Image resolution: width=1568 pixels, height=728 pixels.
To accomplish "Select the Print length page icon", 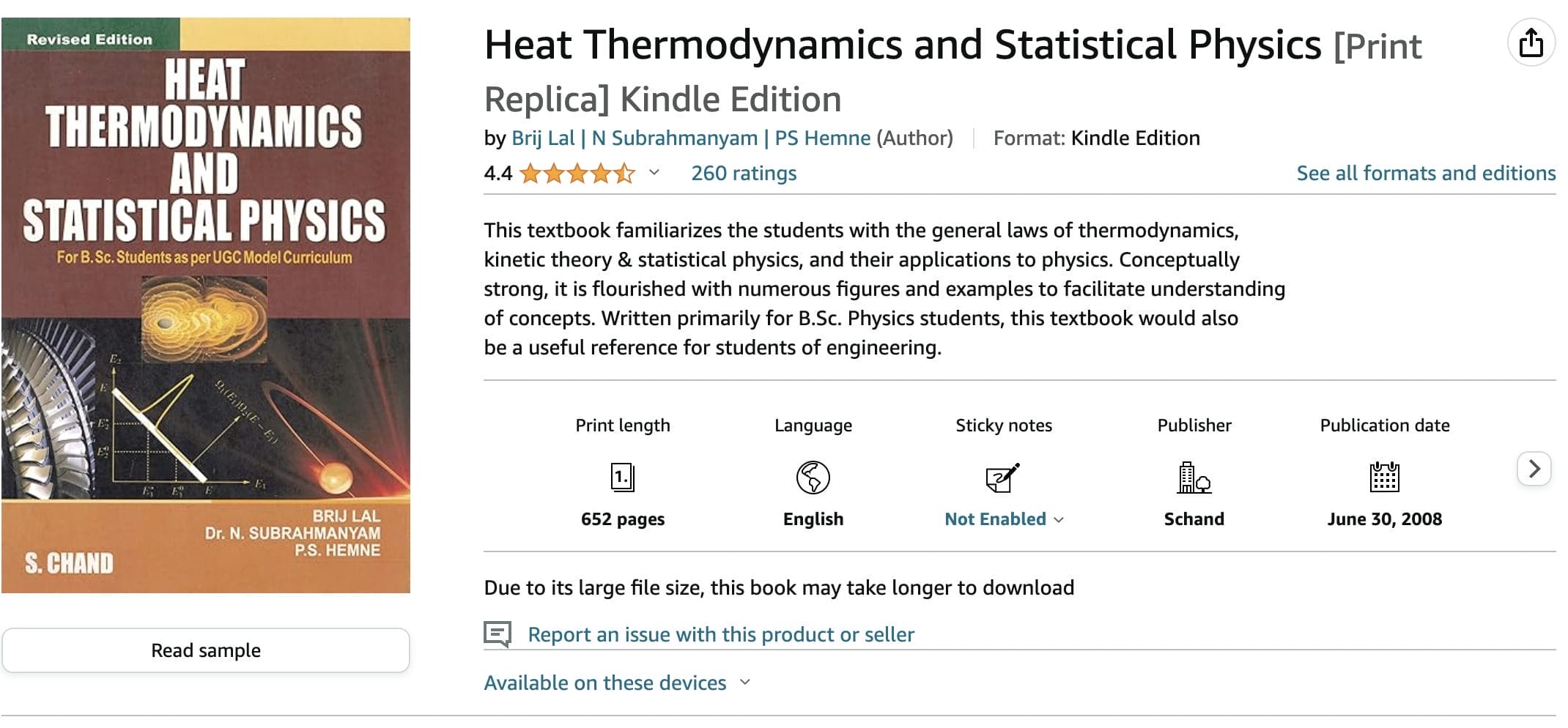I will (x=622, y=479).
